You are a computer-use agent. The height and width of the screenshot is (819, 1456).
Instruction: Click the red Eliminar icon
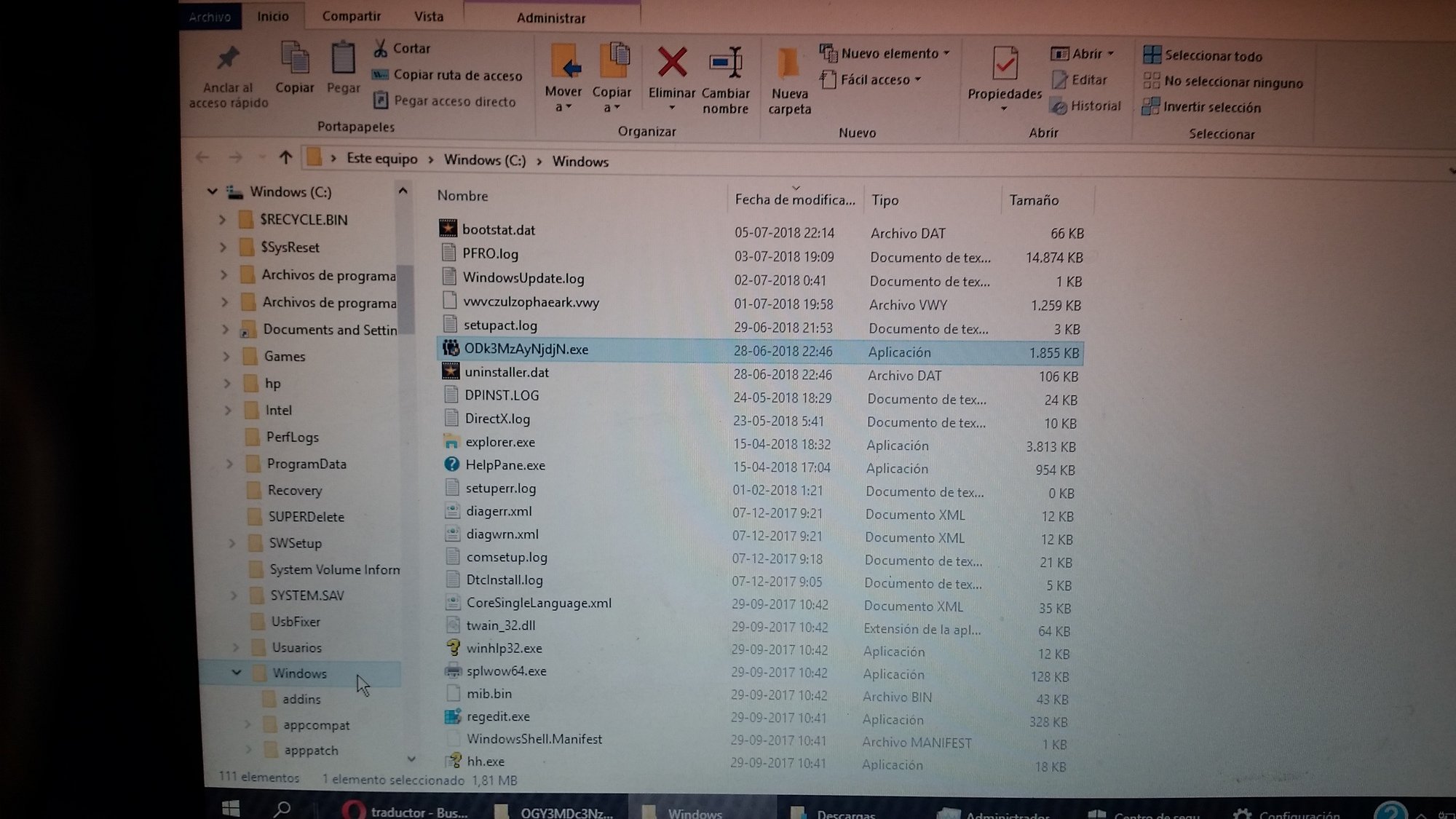pyautogui.click(x=672, y=61)
